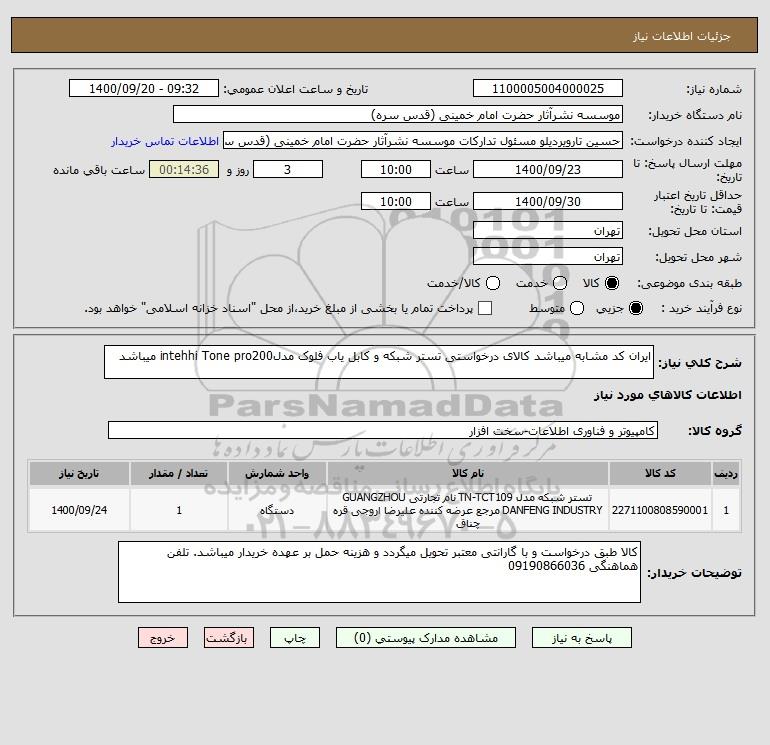Click the تاریخ نیاز column header
This screenshot has width=770, height=745.
(x=79, y=473)
